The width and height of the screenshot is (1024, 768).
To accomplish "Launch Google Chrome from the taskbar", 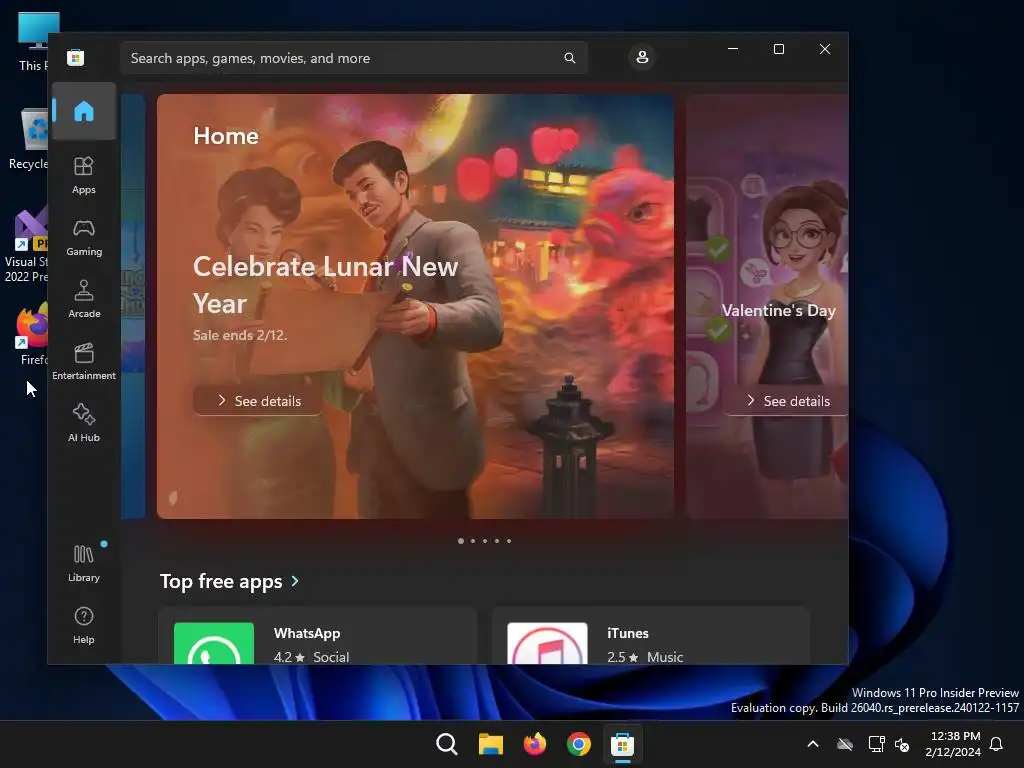I will tap(579, 744).
